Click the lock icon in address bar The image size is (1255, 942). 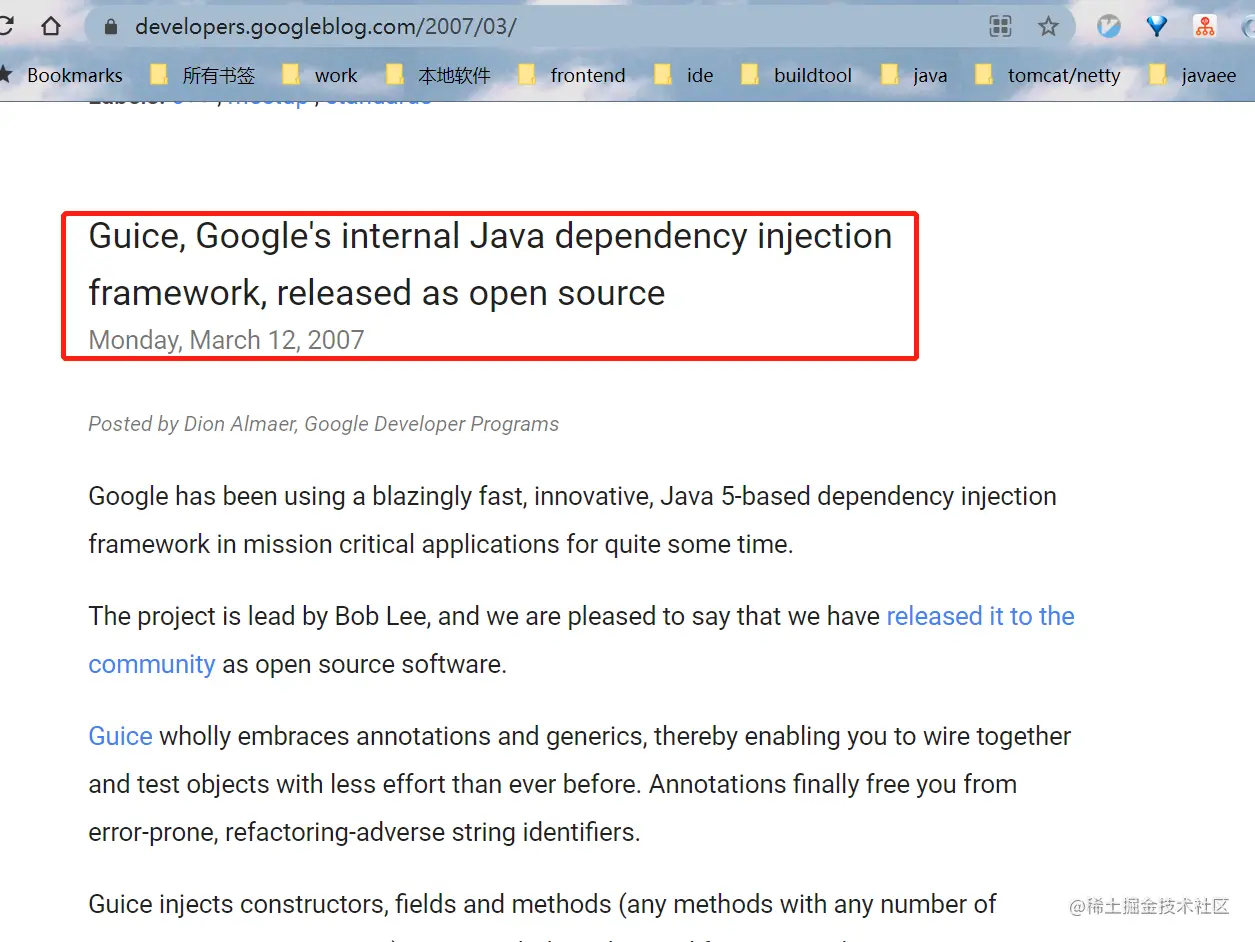tap(111, 27)
